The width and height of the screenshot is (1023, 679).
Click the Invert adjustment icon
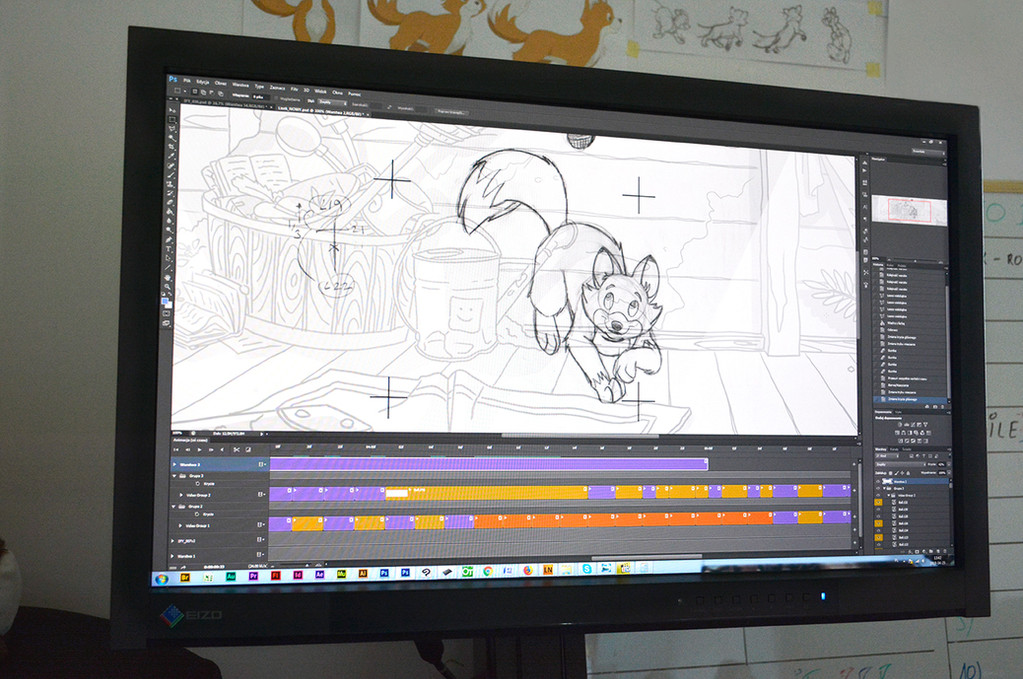pos(900,441)
